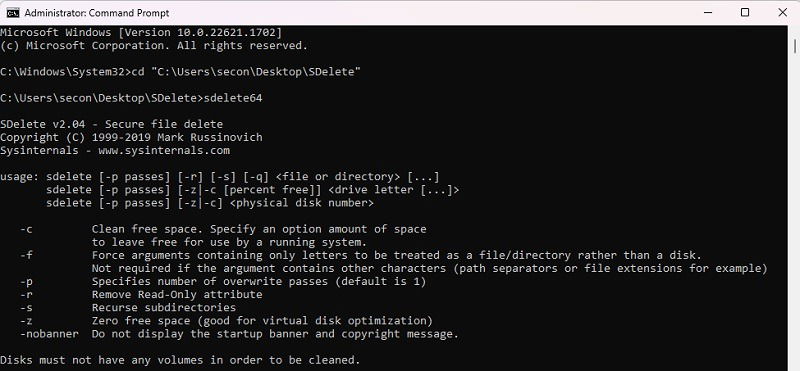The image size is (800, 371).
Task: Click the empty scrollbar track below the thumb
Action: coord(794,214)
